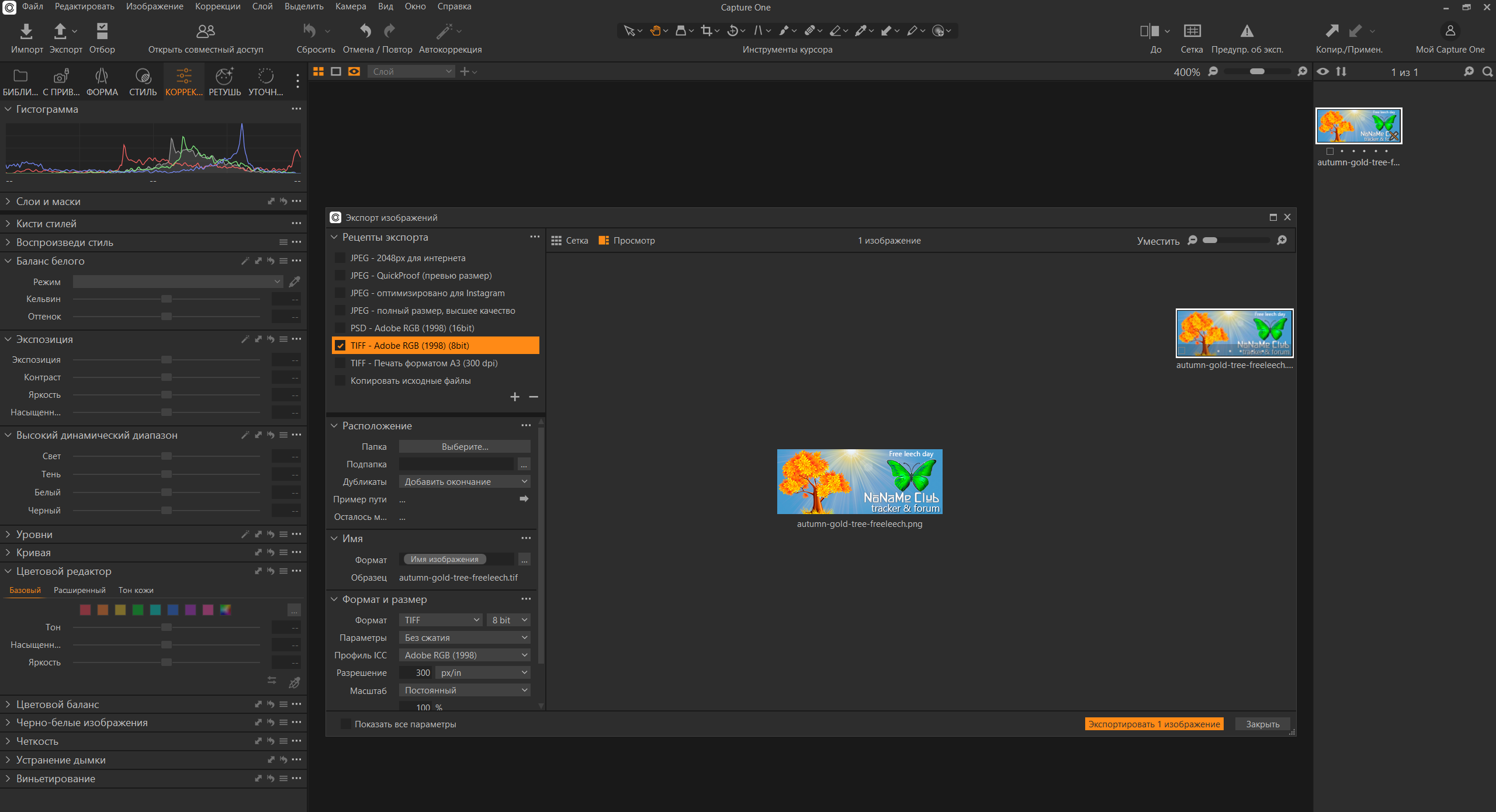Open the Дубликаты dropdown

coord(465,482)
